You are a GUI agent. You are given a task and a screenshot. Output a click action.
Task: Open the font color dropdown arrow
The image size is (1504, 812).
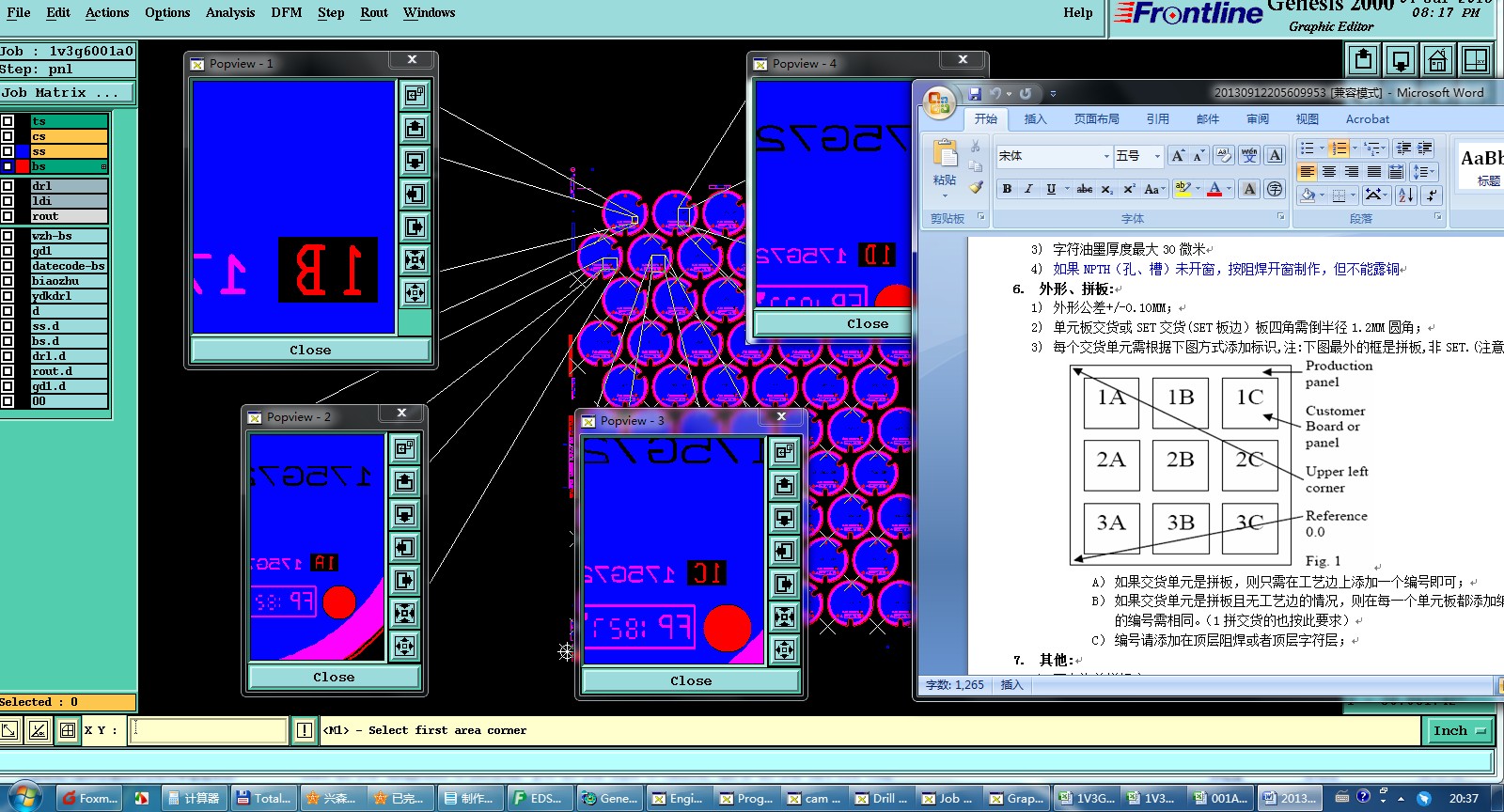coord(1229,189)
